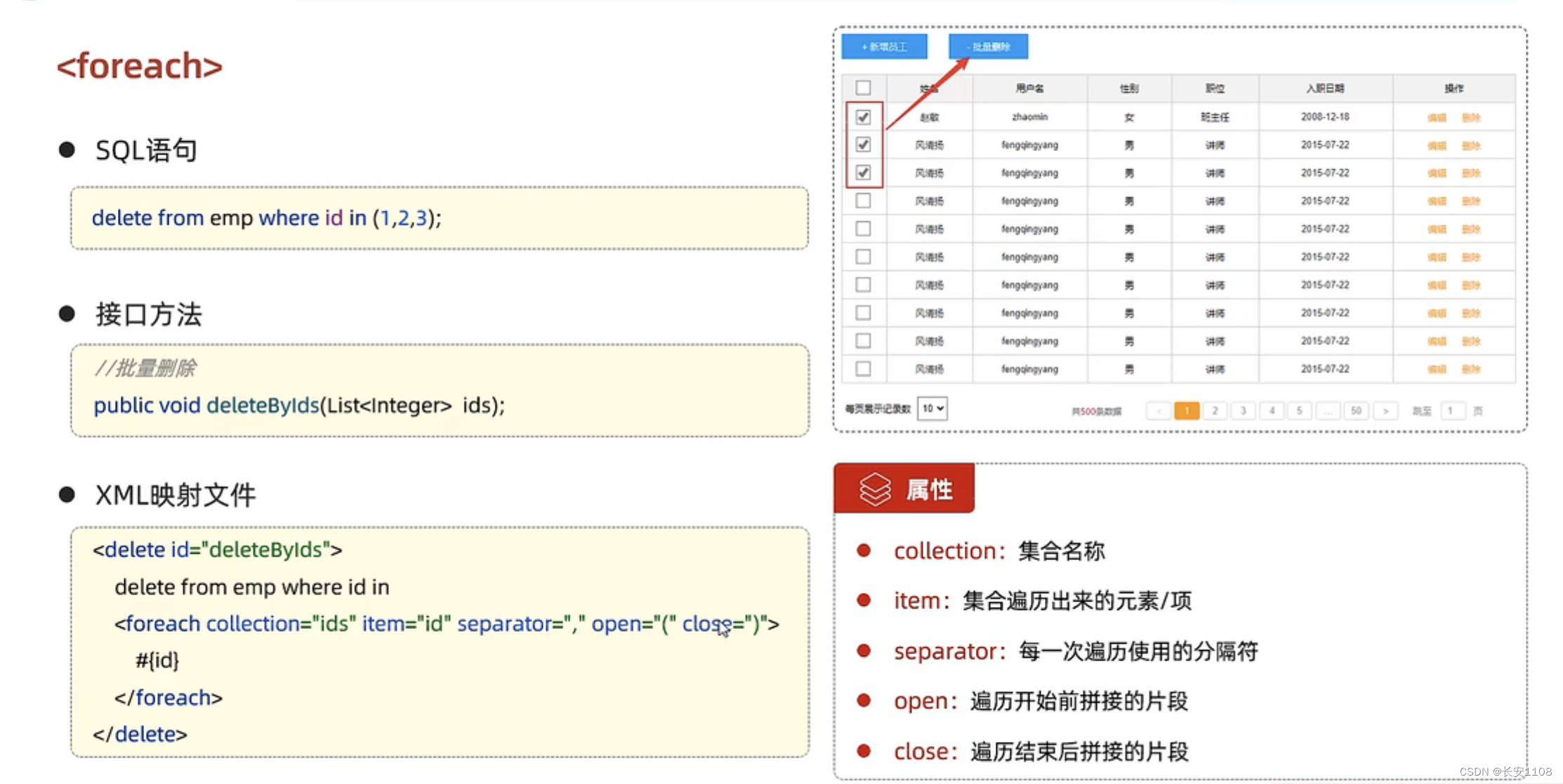
Task: Click the zhaomin username cell
Action: 1029,117
